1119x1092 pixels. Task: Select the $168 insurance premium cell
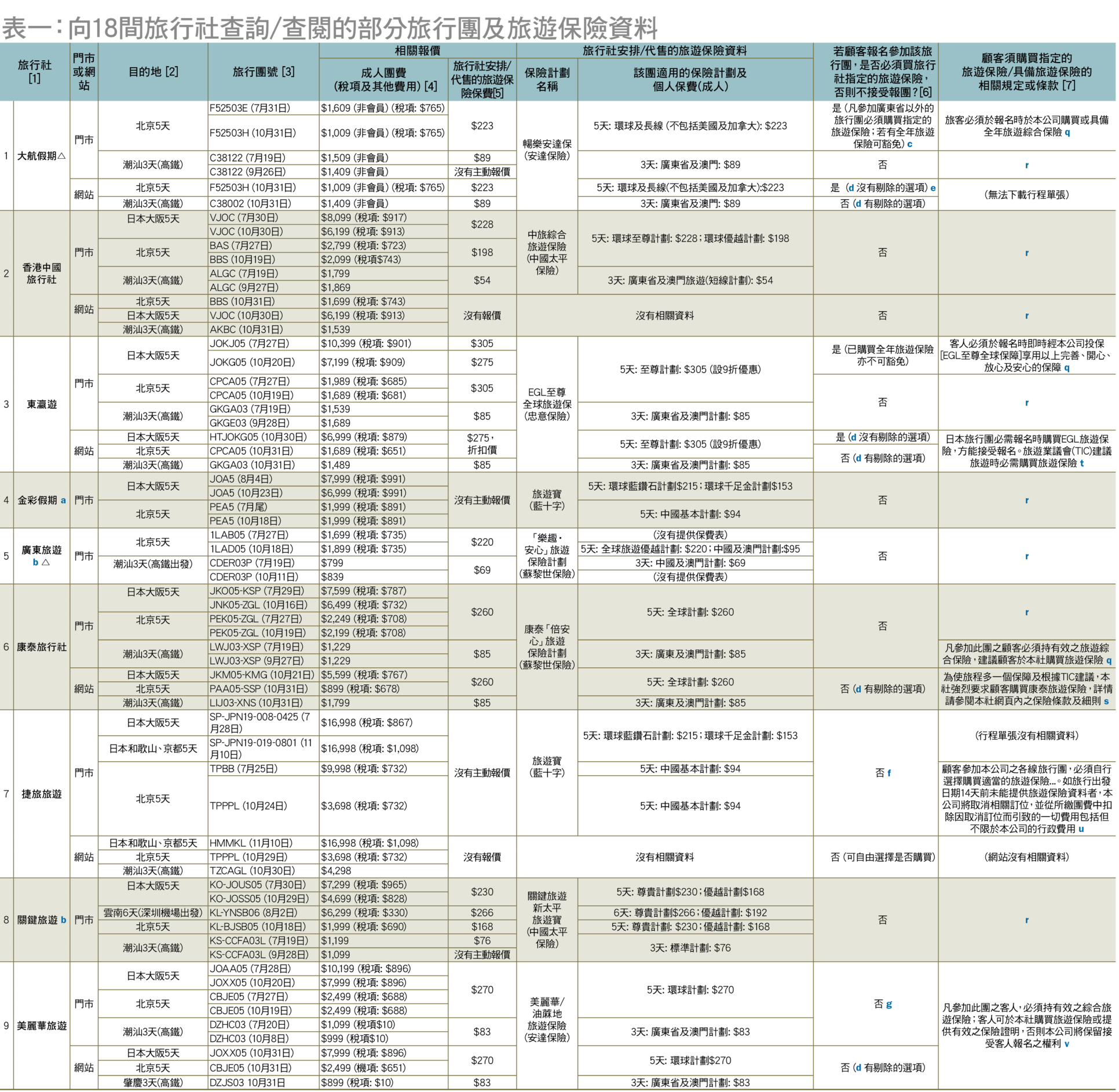tap(482, 927)
